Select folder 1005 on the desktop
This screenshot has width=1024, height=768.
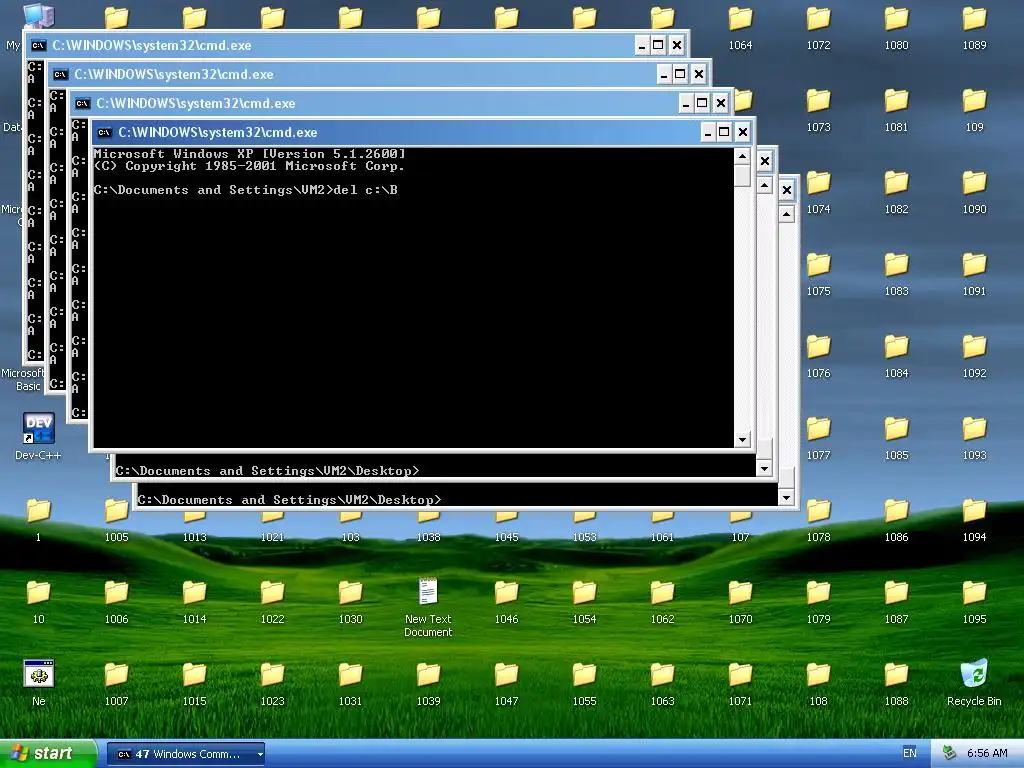pyautogui.click(x=116, y=520)
